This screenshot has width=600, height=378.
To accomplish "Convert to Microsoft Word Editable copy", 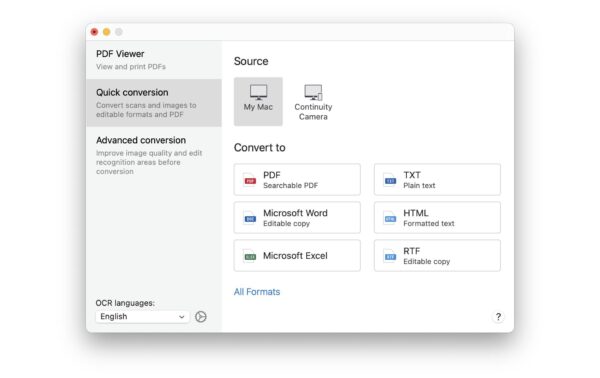I will (x=297, y=218).
